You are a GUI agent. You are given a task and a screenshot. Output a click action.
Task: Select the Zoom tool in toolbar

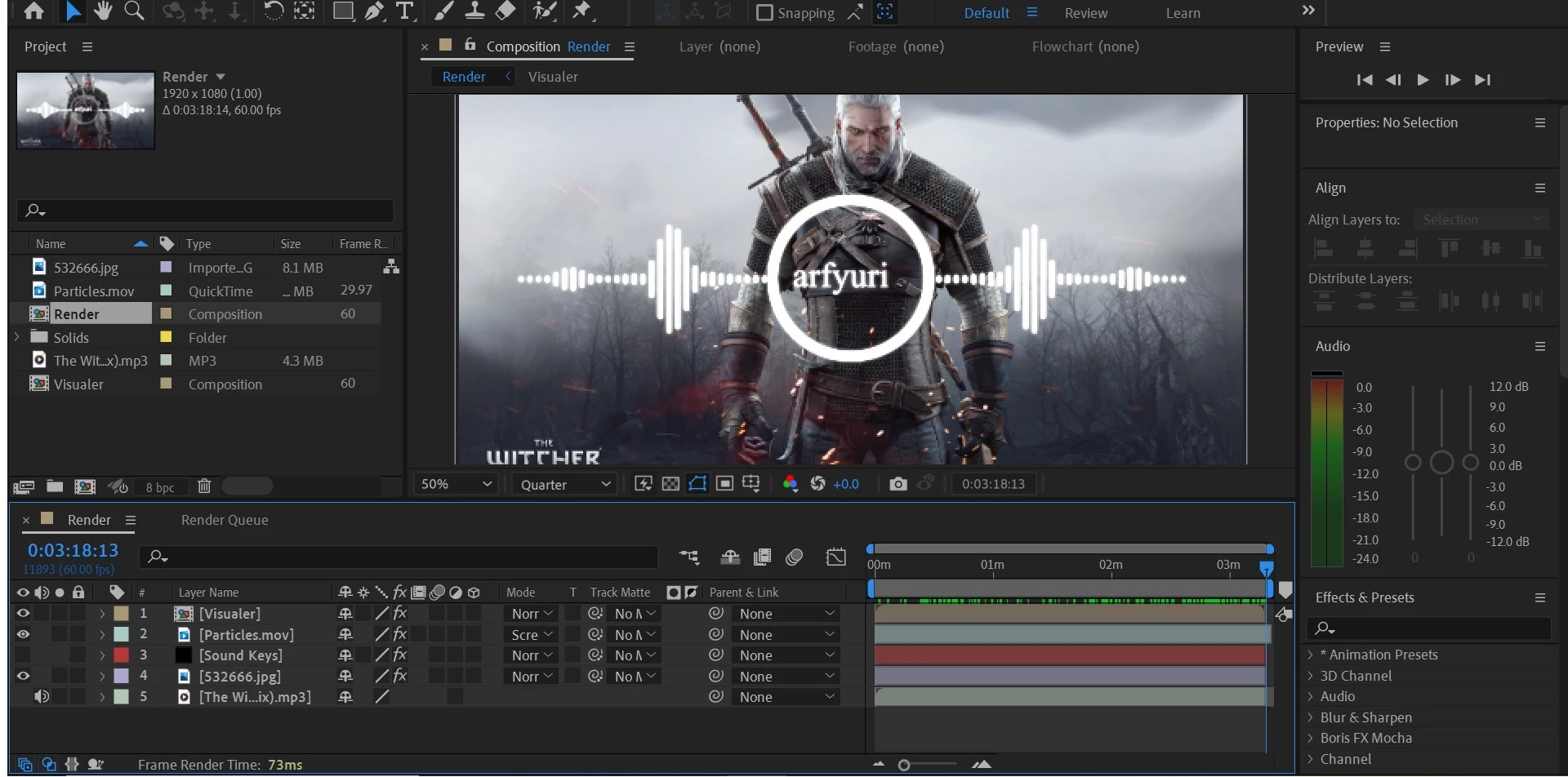pyautogui.click(x=134, y=11)
